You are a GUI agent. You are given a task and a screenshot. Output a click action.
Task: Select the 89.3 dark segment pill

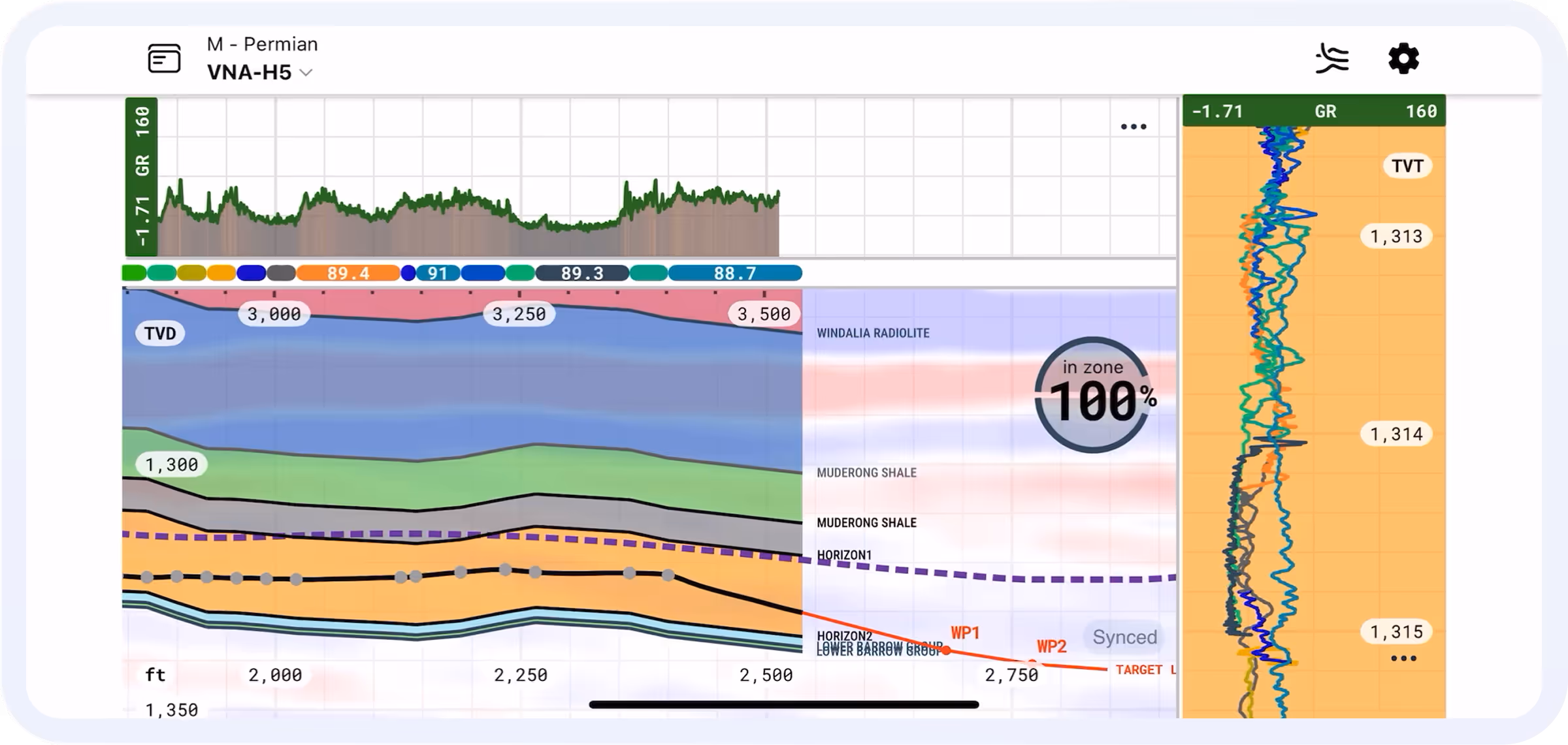(581, 273)
